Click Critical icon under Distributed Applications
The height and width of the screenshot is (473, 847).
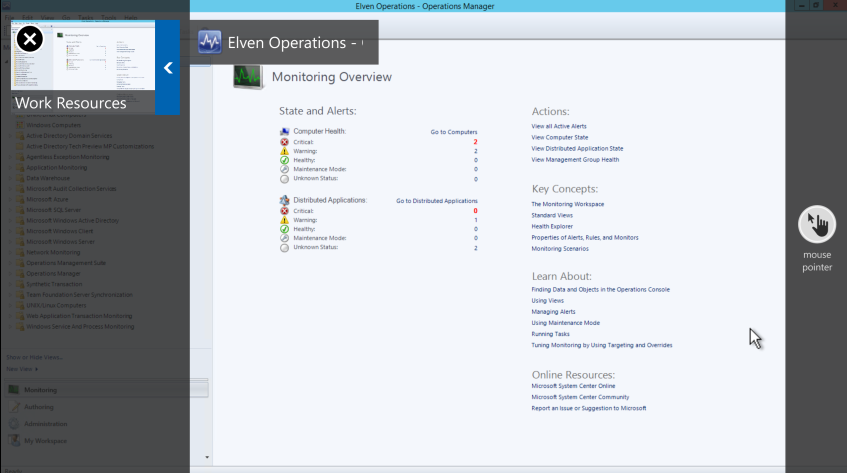[x=285, y=211]
